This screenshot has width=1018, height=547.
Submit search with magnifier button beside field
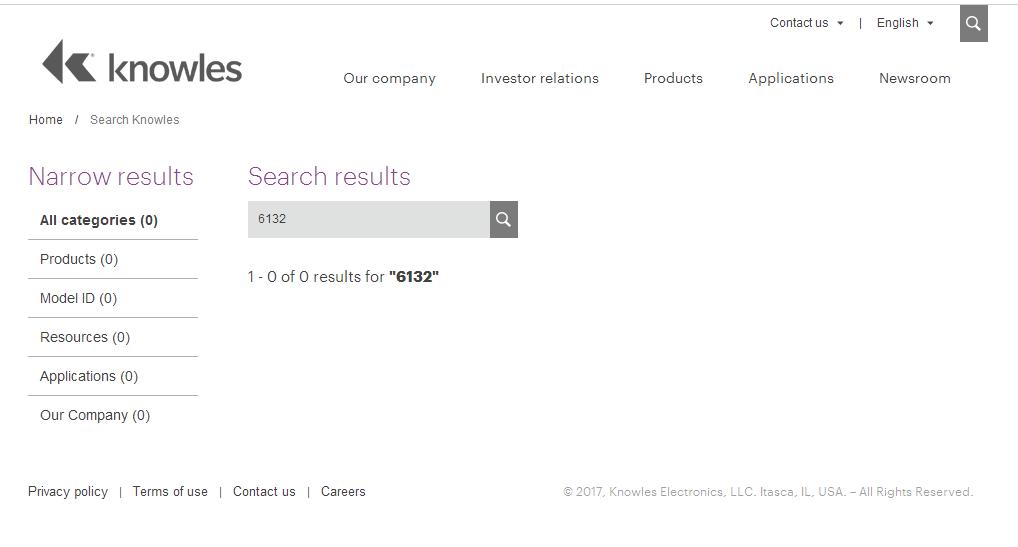(x=503, y=219)
